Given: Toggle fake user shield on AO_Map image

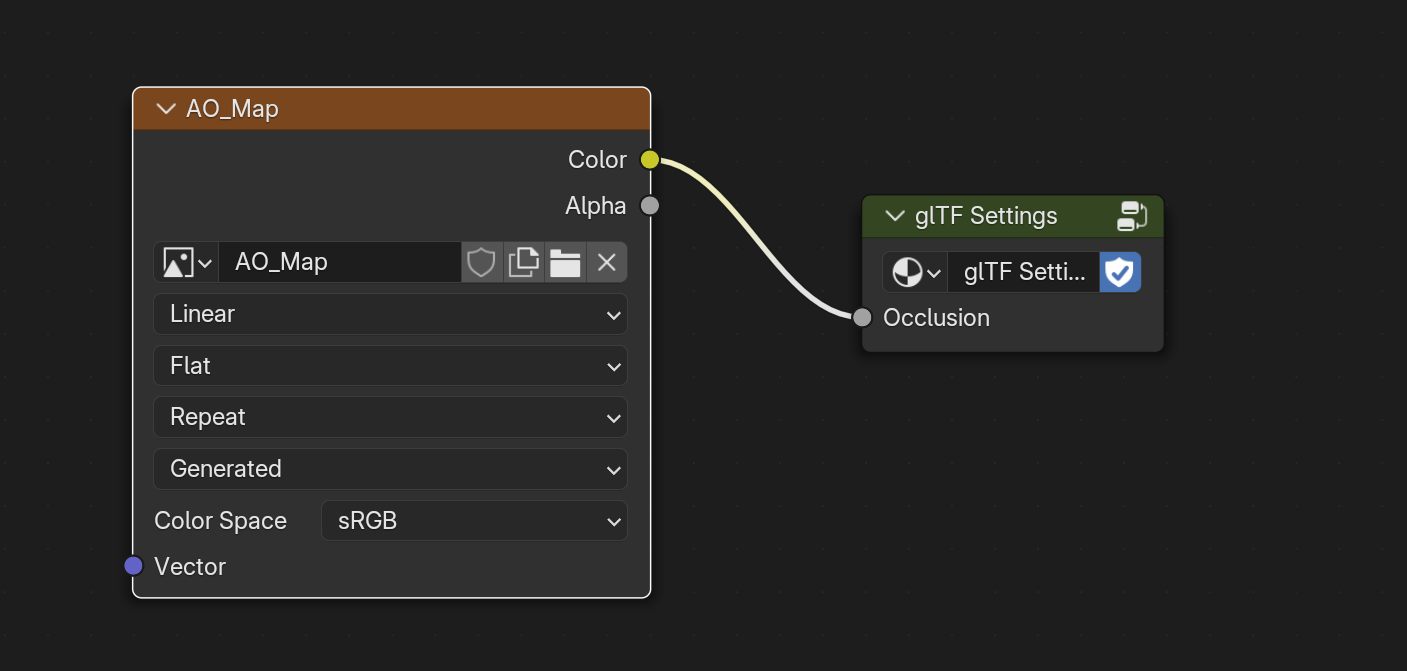Looking at the screenshot, I should coord(482,262).
